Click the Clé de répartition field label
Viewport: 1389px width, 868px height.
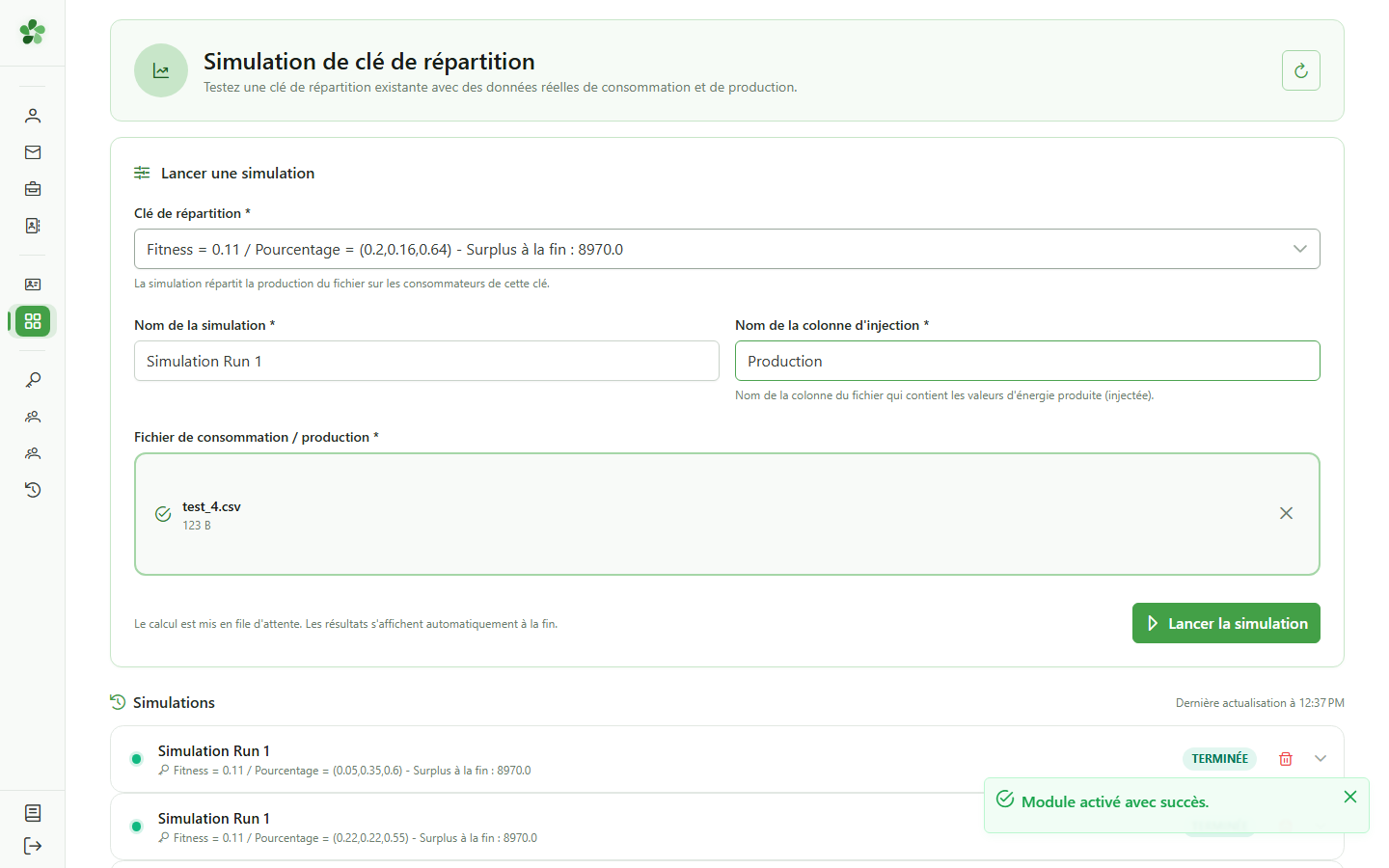(192, 213)
